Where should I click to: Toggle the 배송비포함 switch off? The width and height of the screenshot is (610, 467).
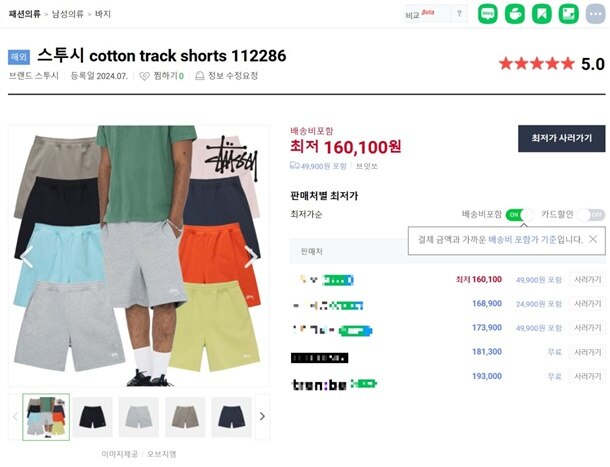tap(519, 214)
